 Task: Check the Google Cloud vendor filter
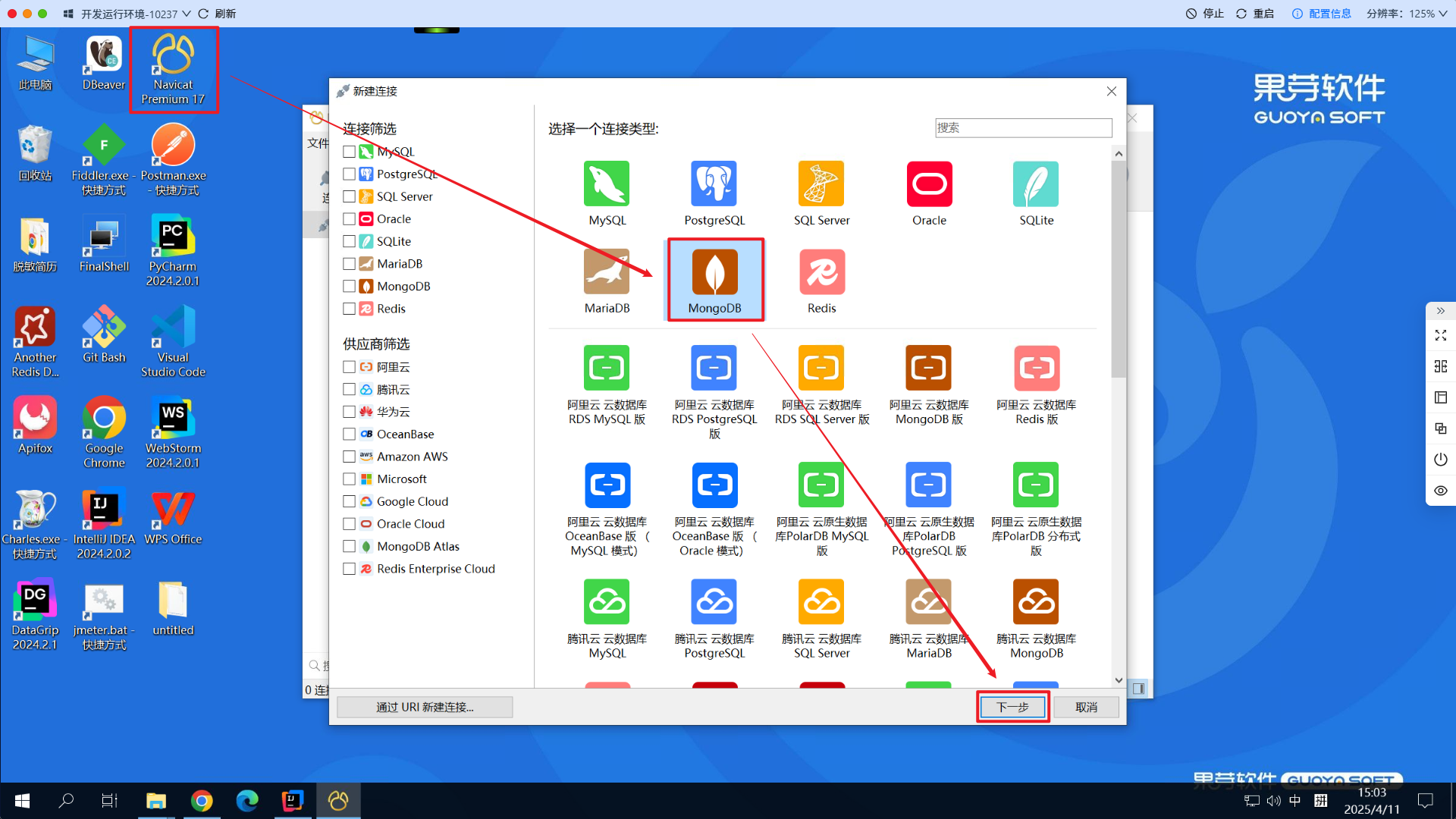(349, 501)
